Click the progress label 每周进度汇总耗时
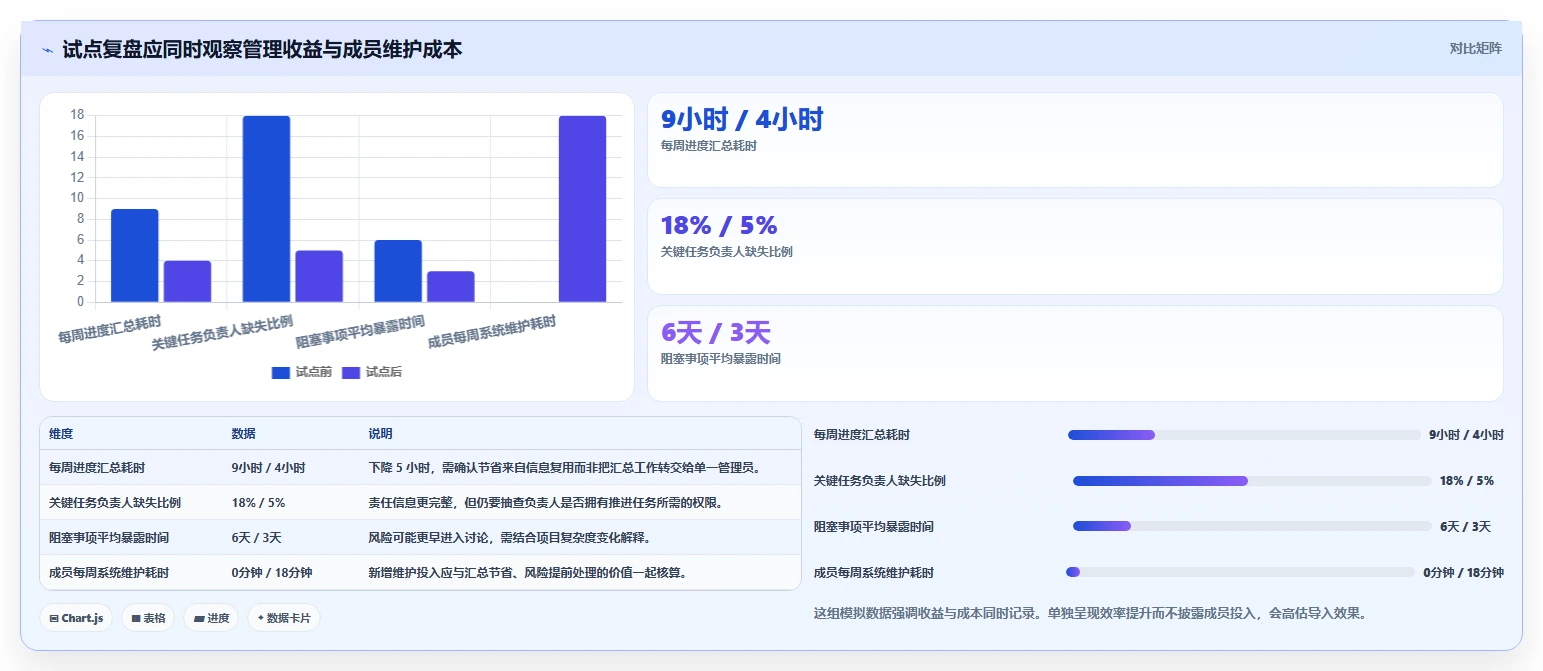 (x=862, y=435)
